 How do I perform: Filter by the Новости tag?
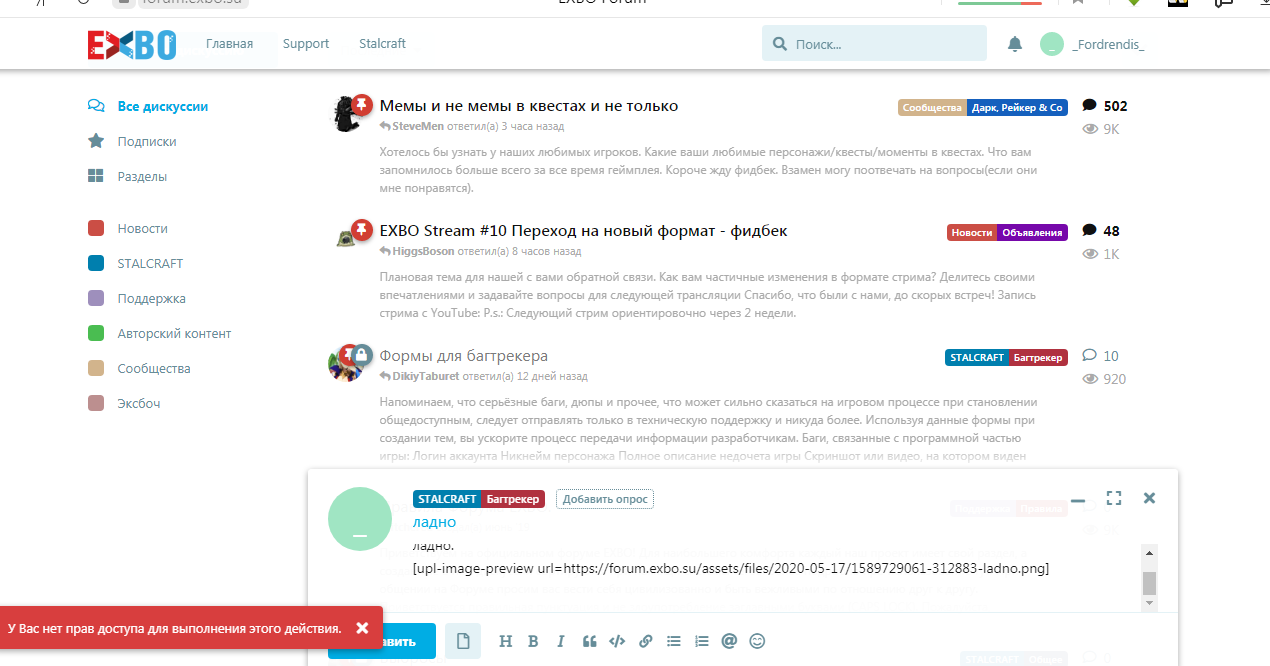(128, 228)
